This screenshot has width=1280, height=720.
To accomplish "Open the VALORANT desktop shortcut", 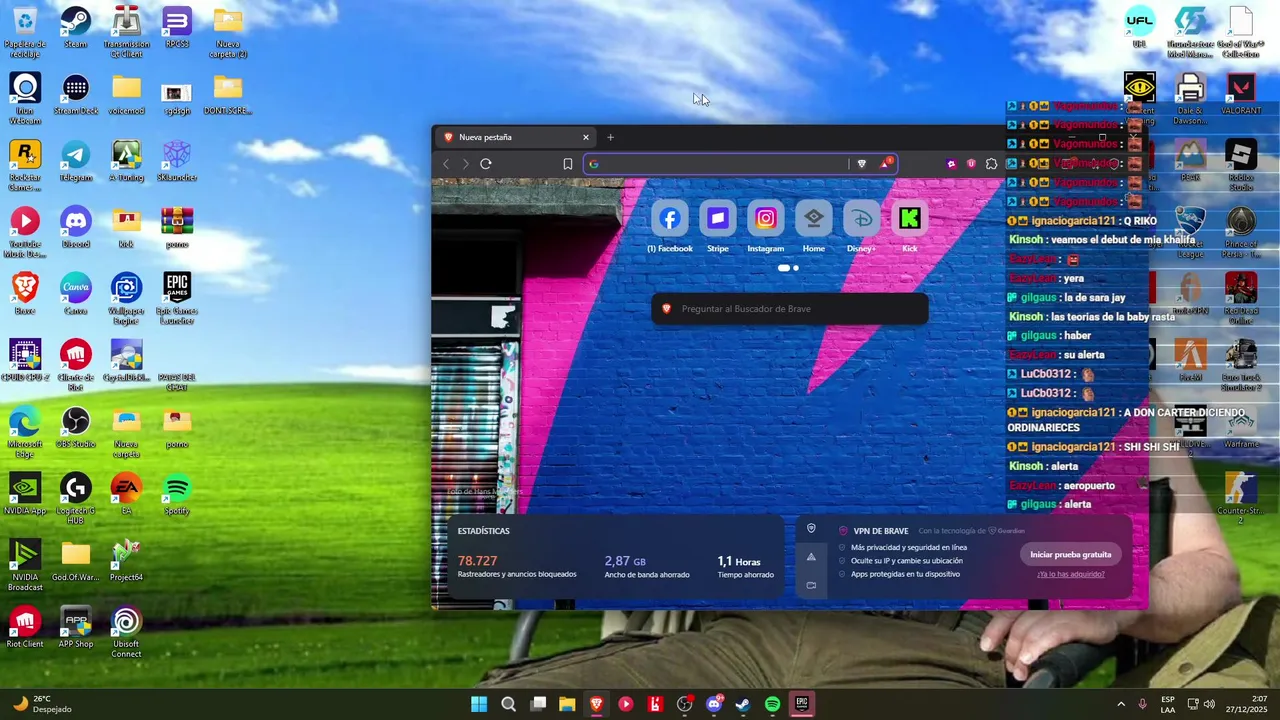I will pos(1241,95).
